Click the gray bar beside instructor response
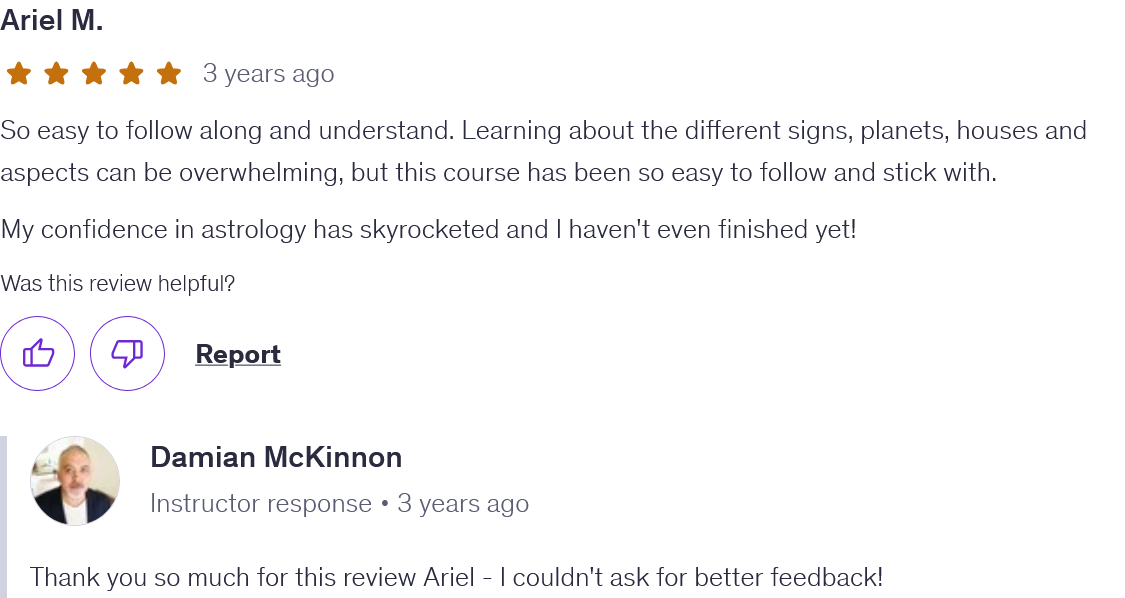This screenshot has height=598, width=1125. pos(3,517)
